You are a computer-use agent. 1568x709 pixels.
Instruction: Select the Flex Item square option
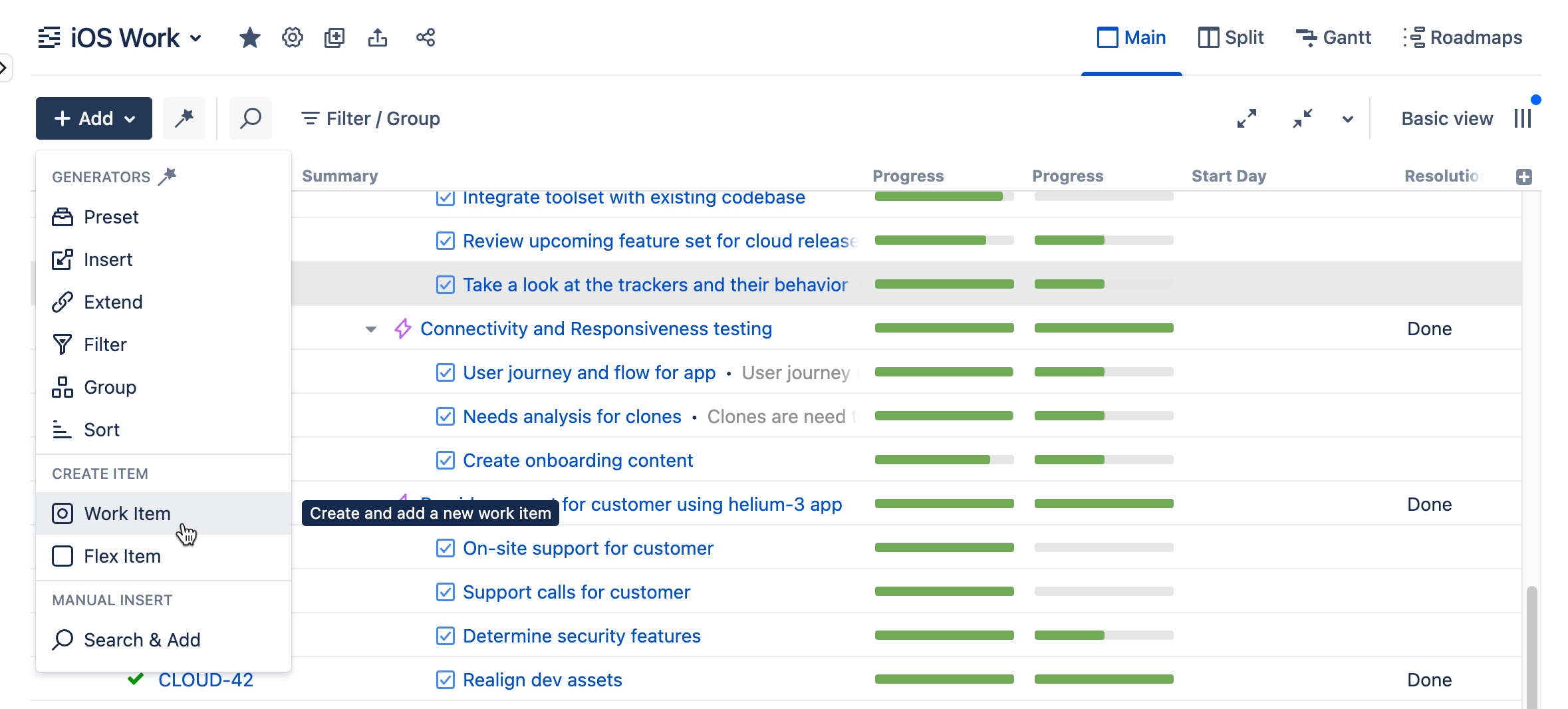point(122,556)
